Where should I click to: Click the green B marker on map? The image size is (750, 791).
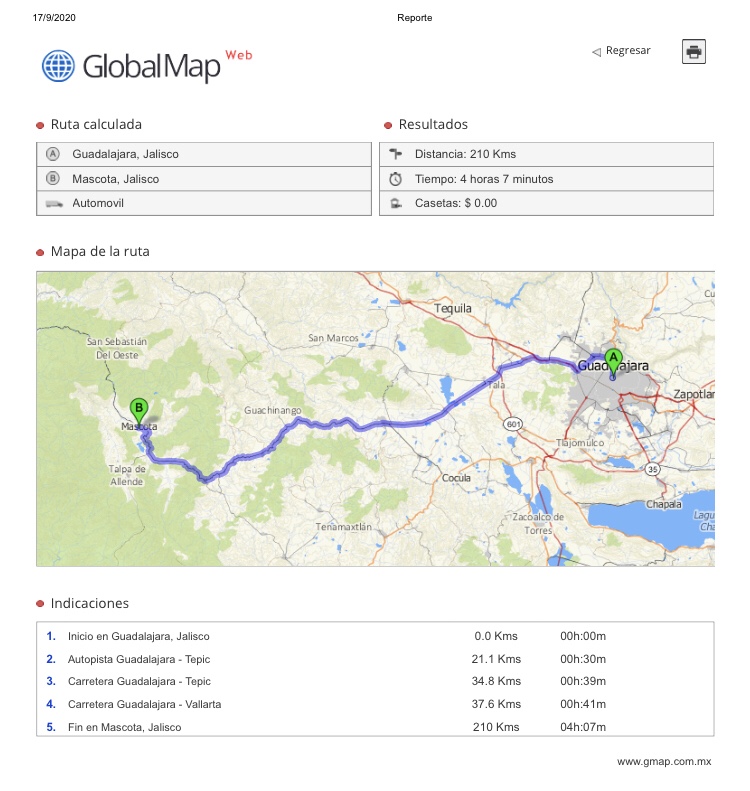click(x=140, y=408)
